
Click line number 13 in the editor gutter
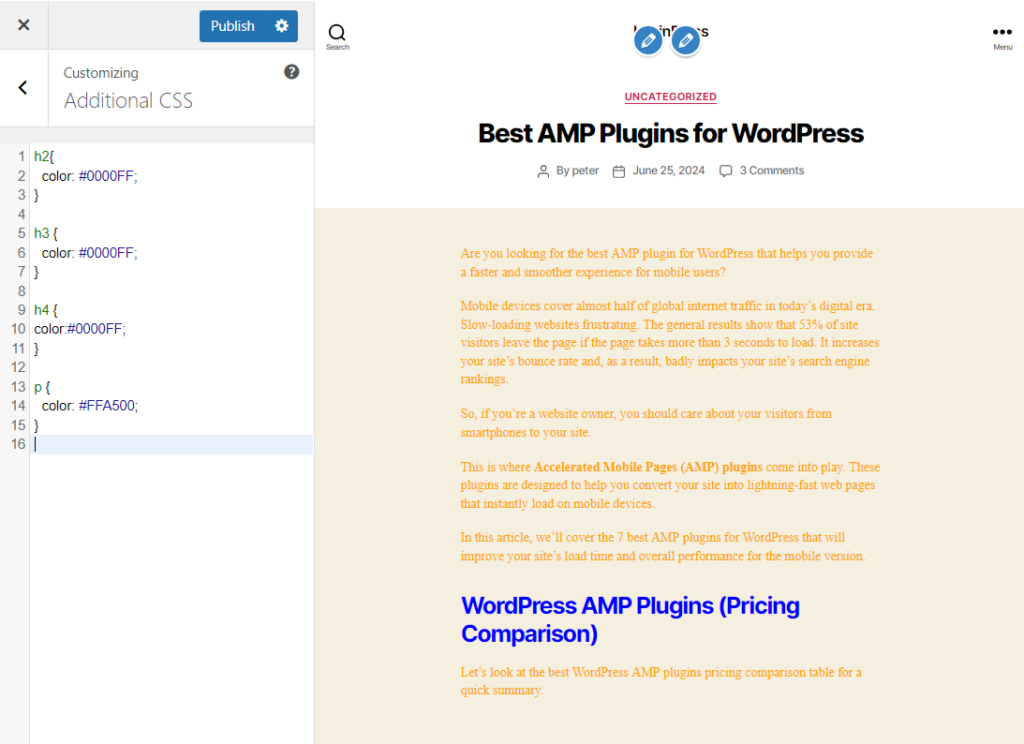pos(18,387)
